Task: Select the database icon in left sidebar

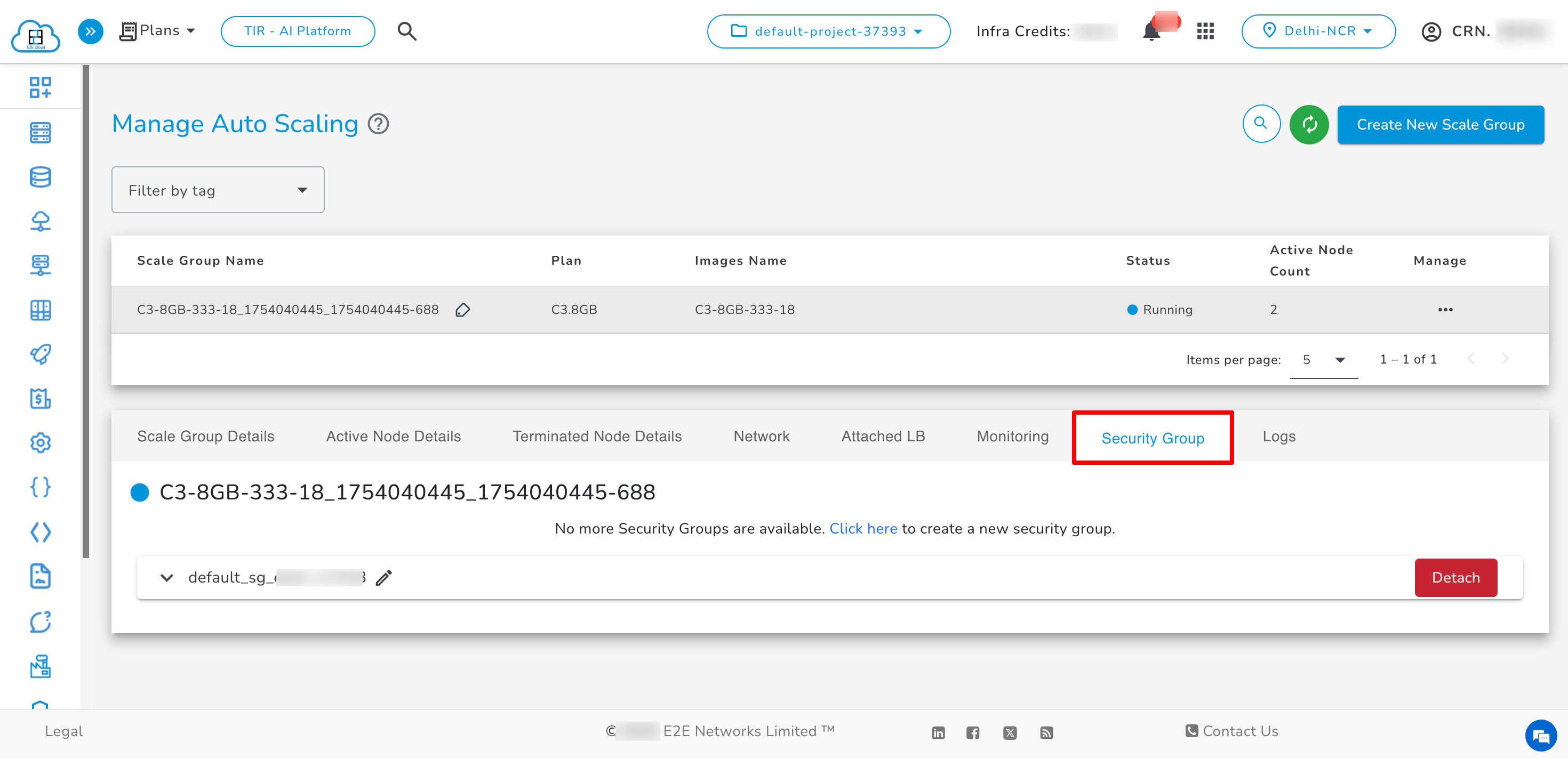Action: pyautogui.click(x=40, y=176)
